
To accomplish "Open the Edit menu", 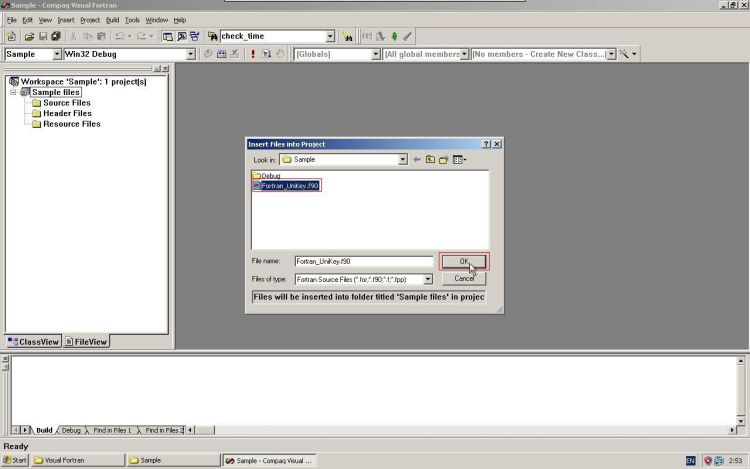I will point(27,20).
